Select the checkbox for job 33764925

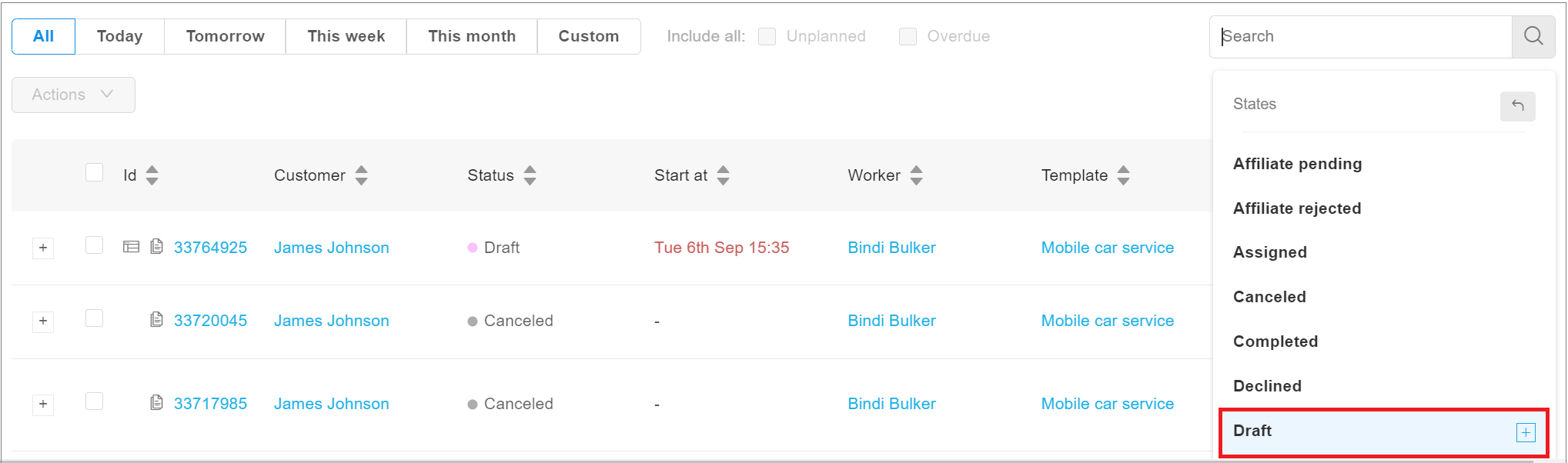[94, 244]
